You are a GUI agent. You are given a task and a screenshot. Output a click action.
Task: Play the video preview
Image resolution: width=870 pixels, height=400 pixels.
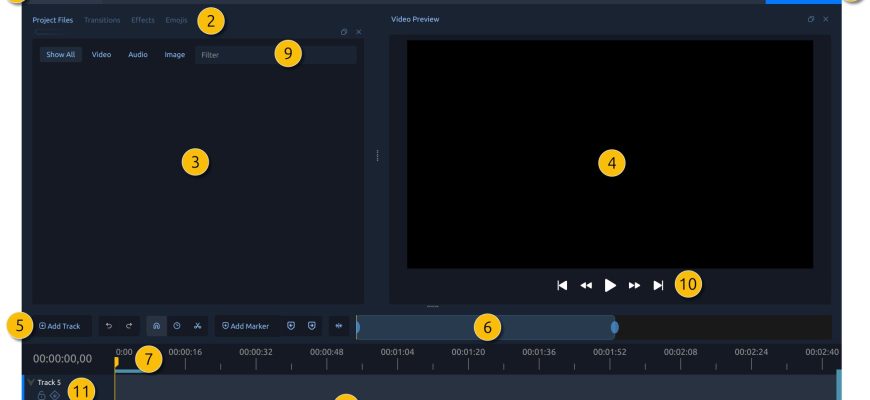pos(610,285)
